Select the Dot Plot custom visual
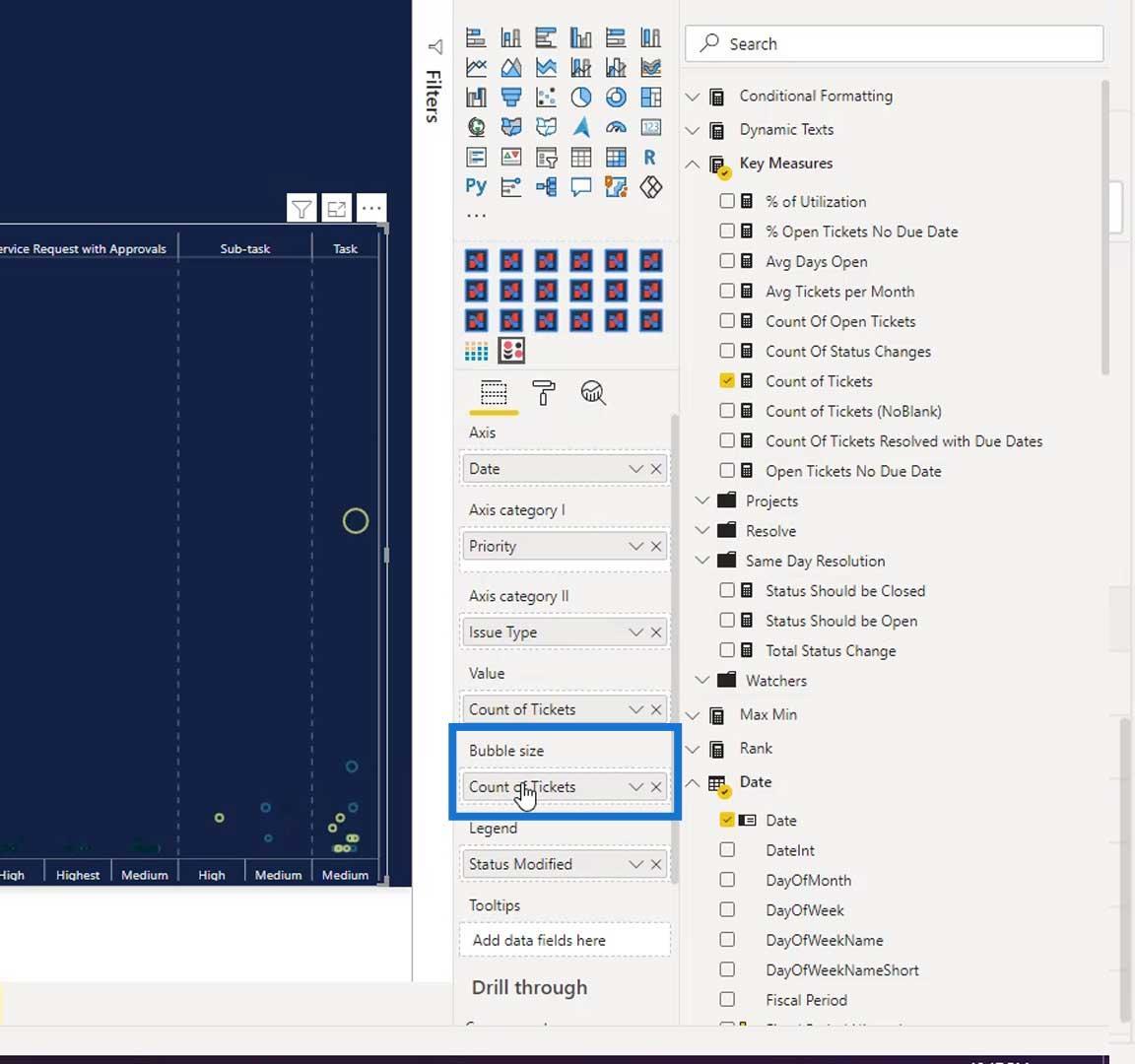 point(511,351)
